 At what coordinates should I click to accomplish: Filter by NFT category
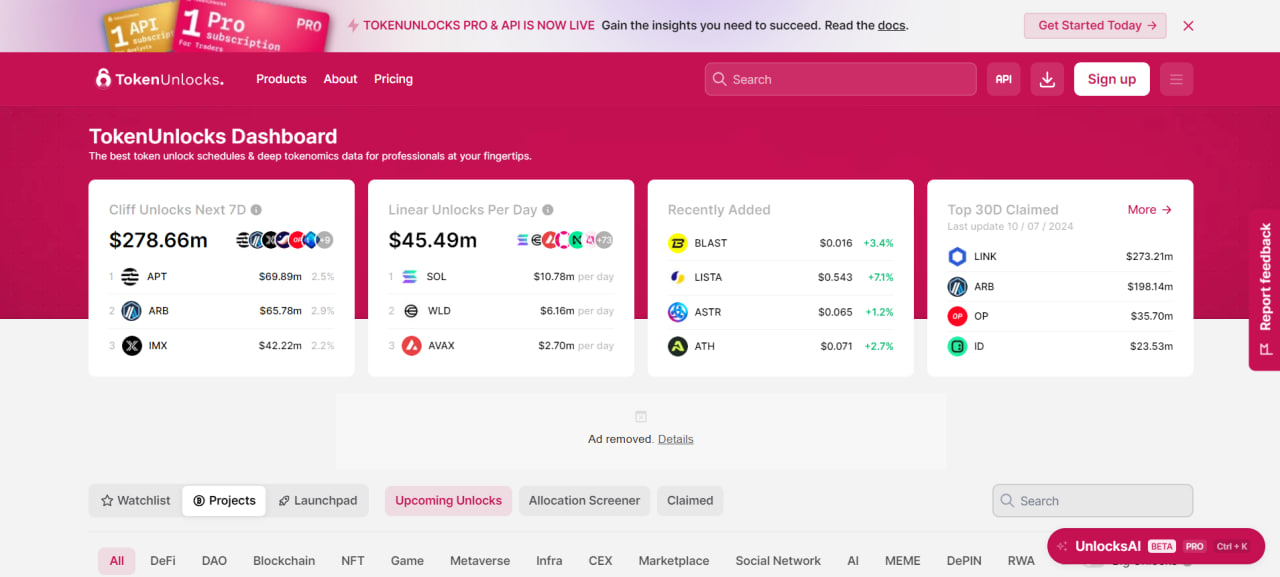click(353, 561)
